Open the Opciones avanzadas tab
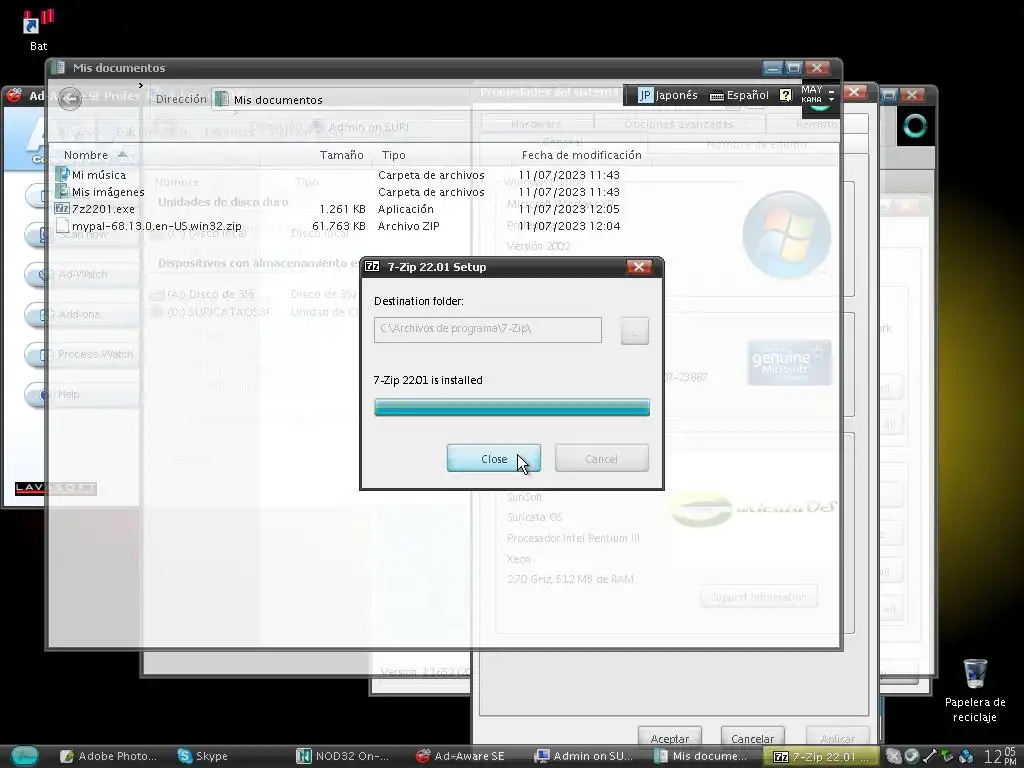The image size is (1024, 768). [x=679, y=123]
